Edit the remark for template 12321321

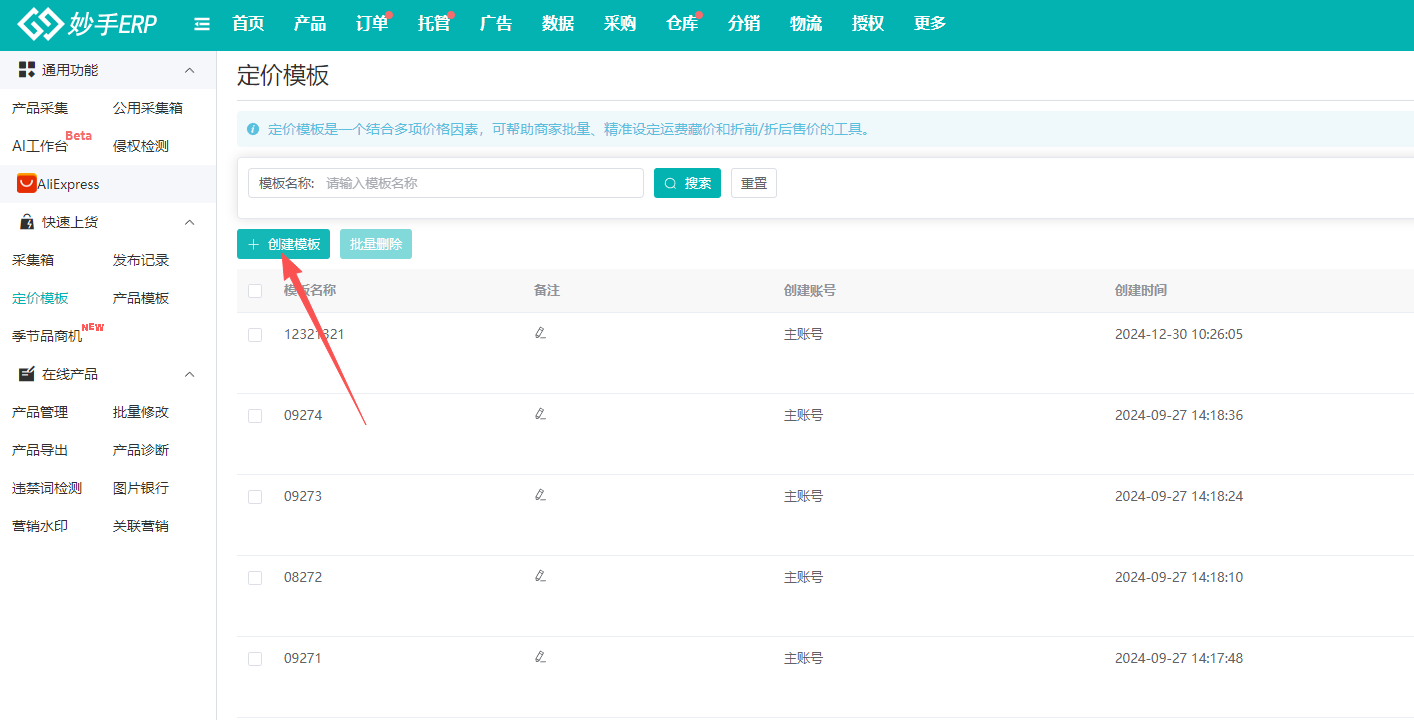click(541, 333)
